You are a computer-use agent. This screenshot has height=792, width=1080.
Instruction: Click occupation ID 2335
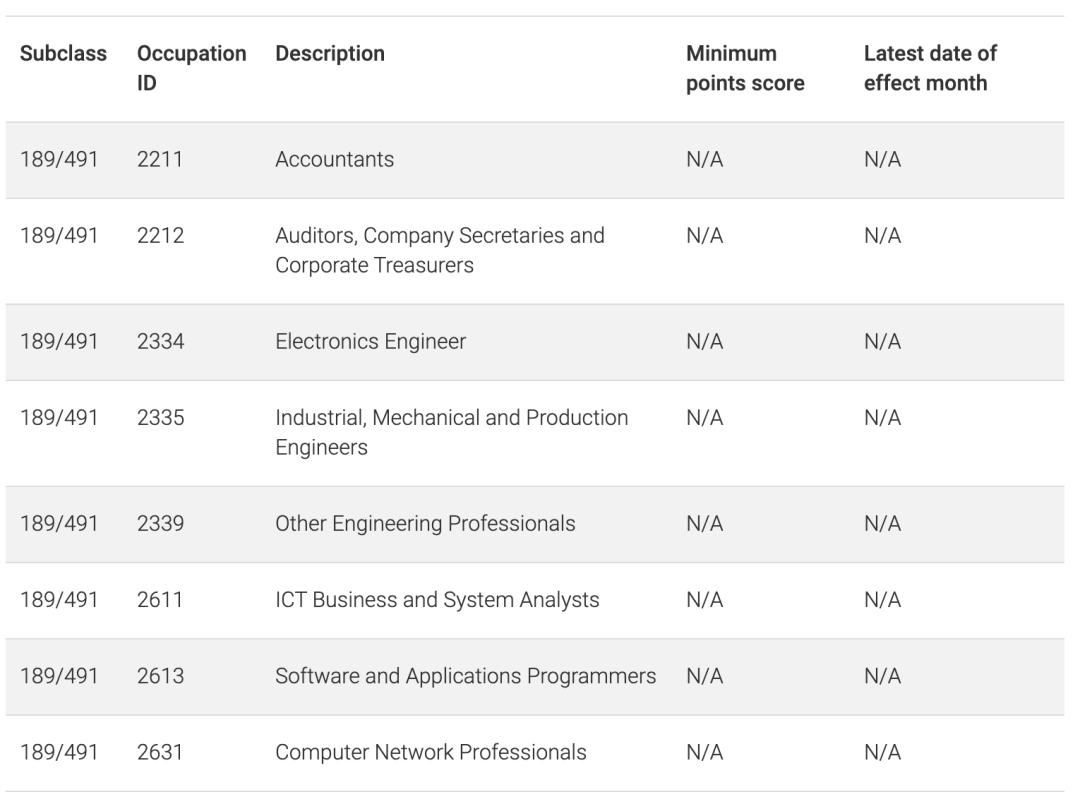160,417
